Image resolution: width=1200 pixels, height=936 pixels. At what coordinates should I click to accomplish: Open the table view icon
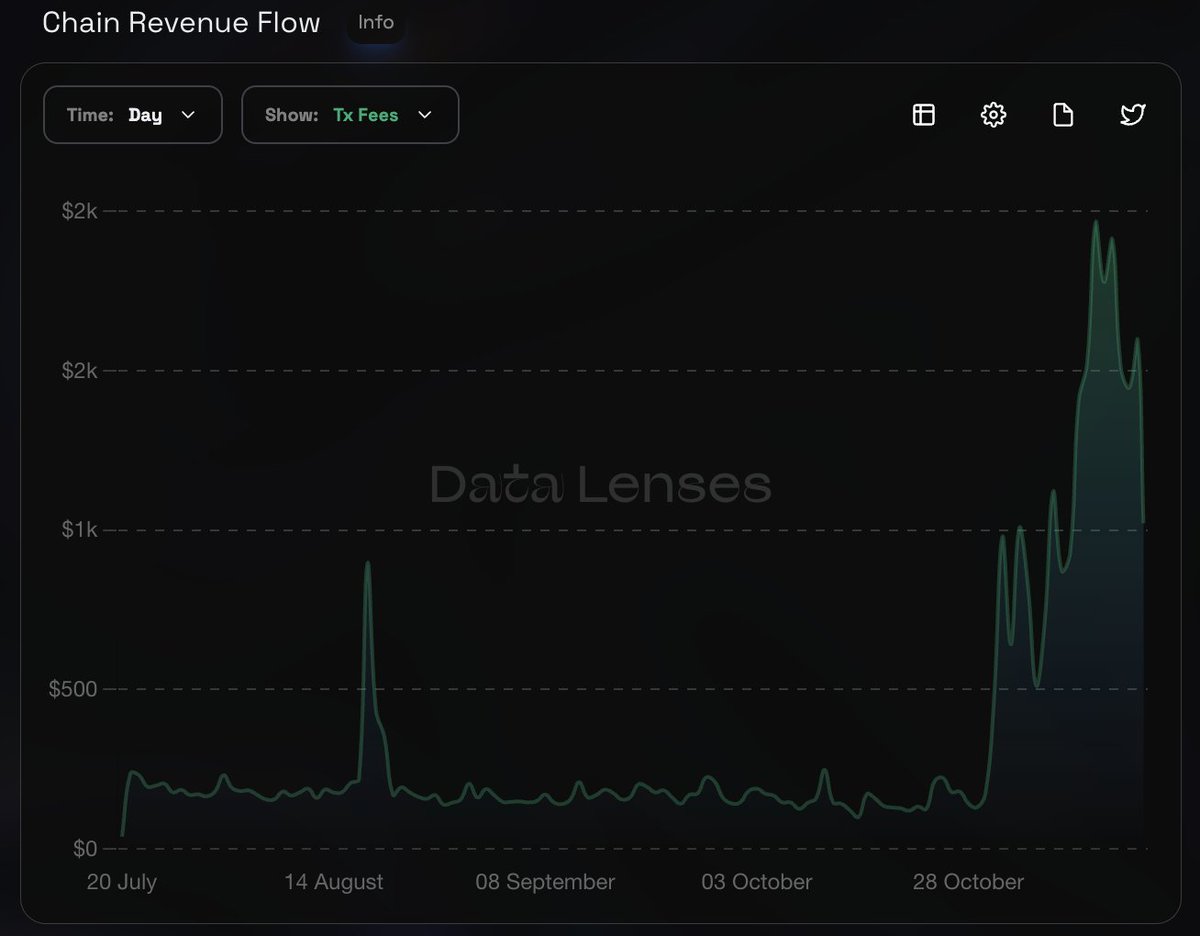coord(924,115)
